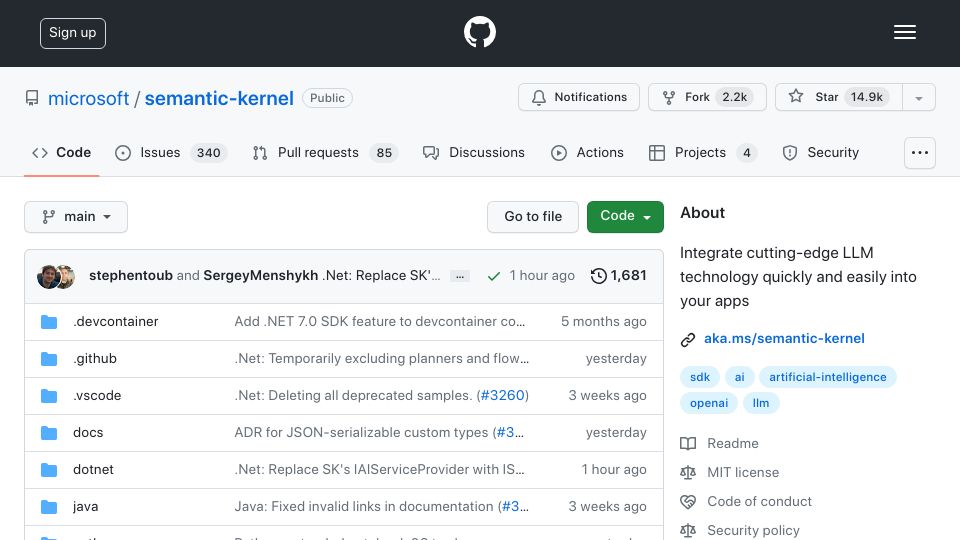Switch to the Code tab
Image resolution: width=960 pixels, height=540 pixels.
[x=61, y=152]
